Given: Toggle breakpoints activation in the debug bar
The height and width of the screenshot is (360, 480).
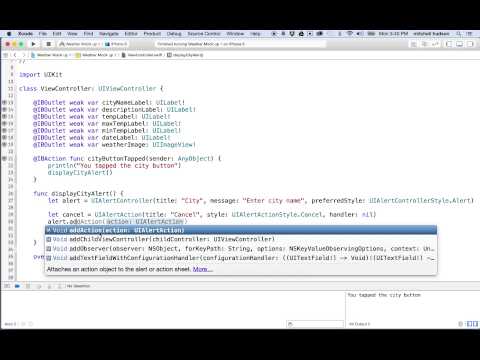Looking at the screenshot, I should click(x=17, y=286).
